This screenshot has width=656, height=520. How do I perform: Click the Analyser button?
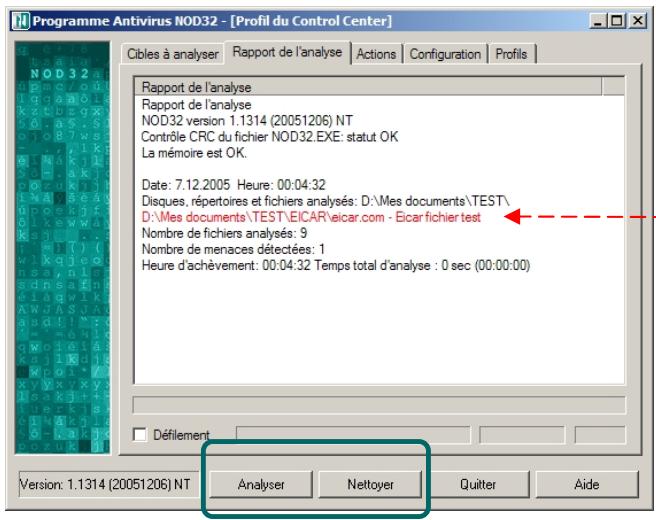click(261, 484)
